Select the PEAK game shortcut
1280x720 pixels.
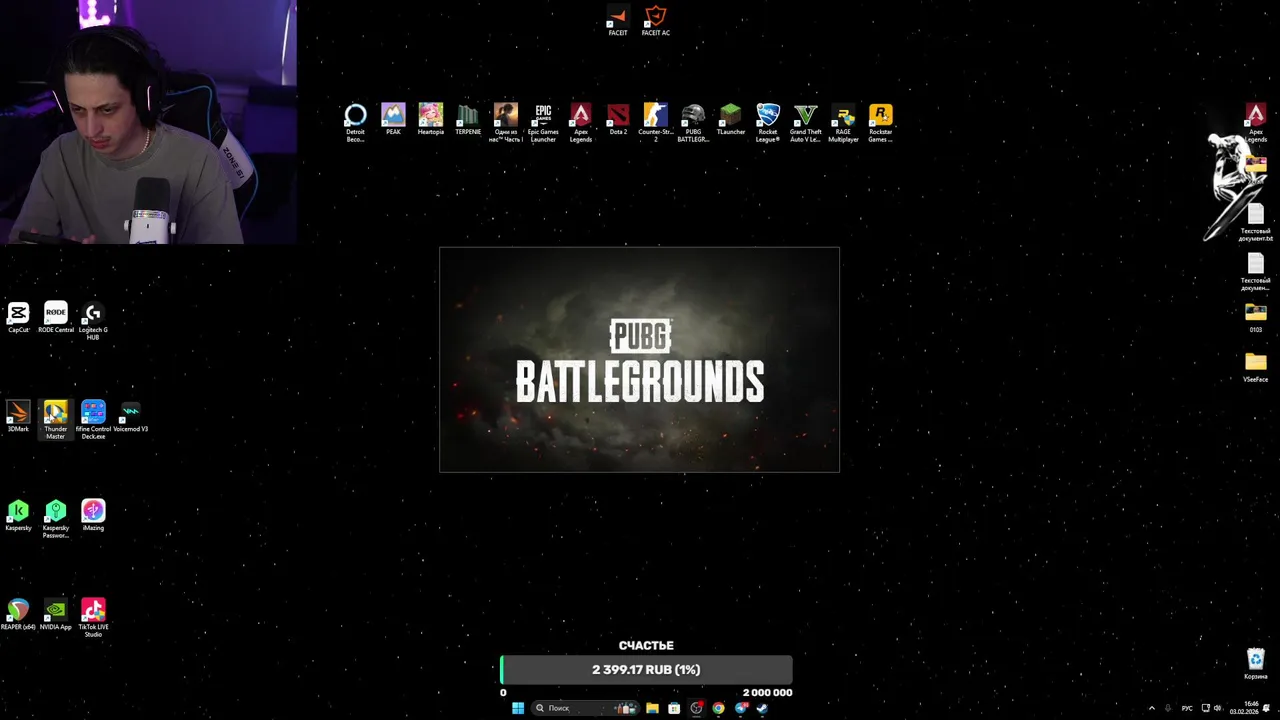pos(393,120)
